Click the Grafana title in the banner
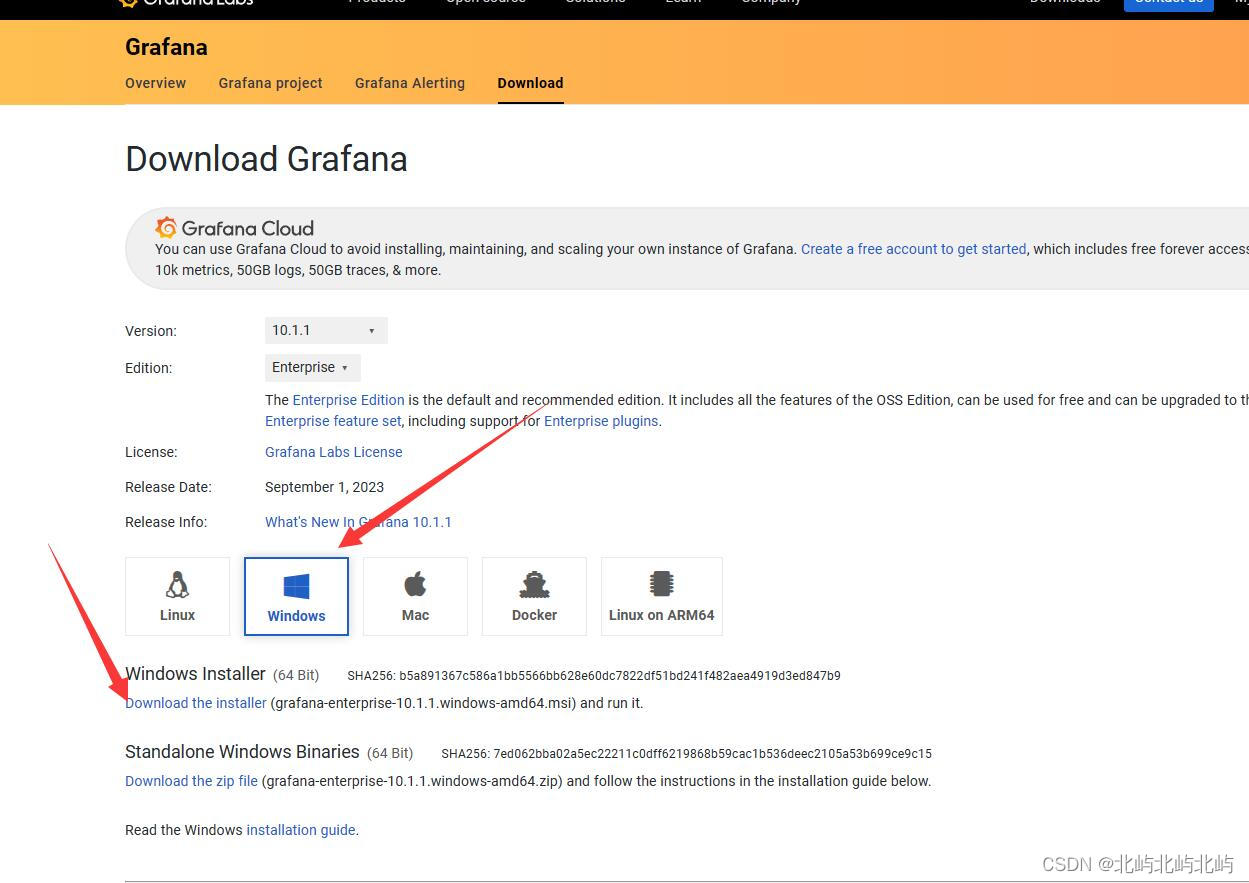This screenshot has width=1249, height=883. click(166, 47)
